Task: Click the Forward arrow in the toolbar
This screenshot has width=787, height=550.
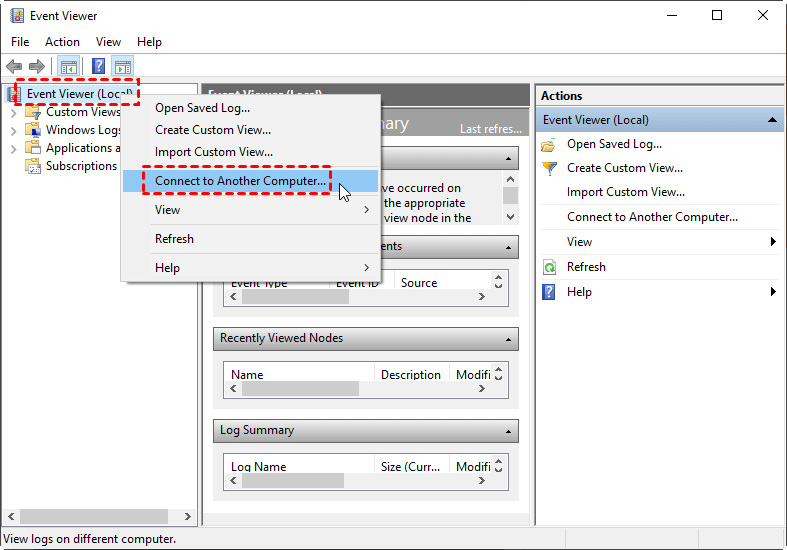Action: point(36,67)
